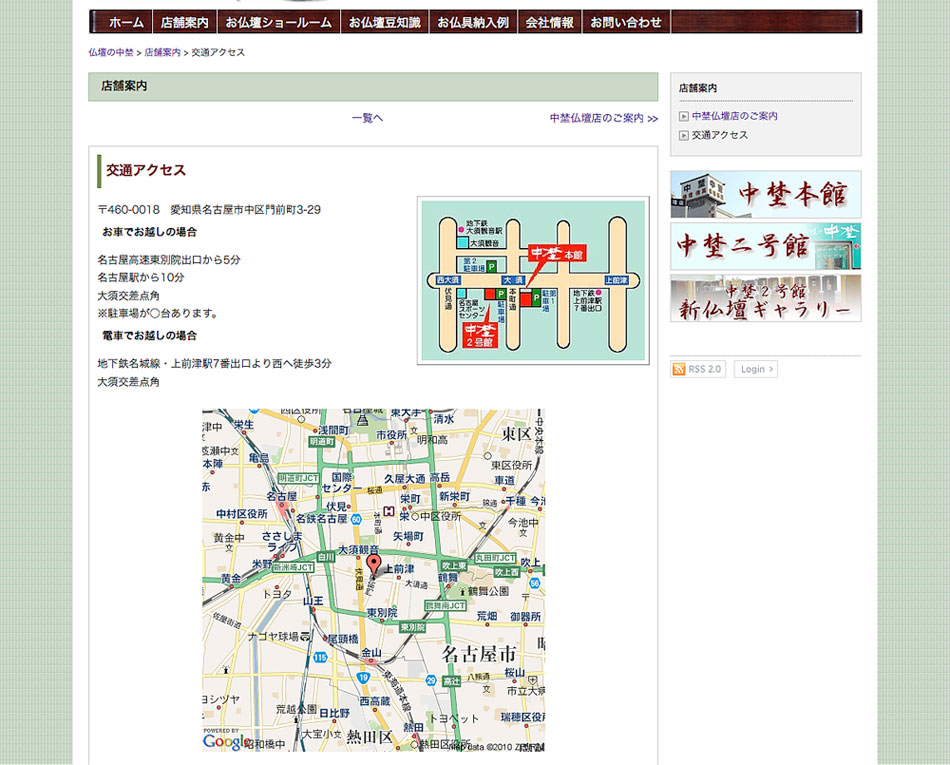
Task: Click the 仏壇の中埜 breadcrumb link
Action: (x=110, y=52)
